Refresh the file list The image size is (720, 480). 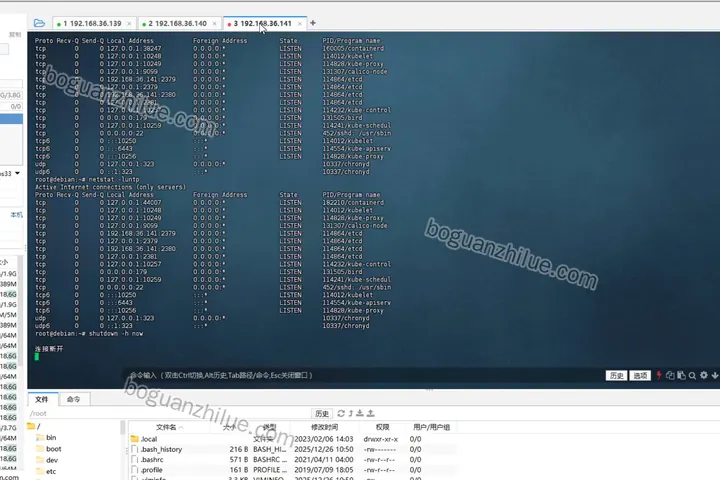[341, 413]
